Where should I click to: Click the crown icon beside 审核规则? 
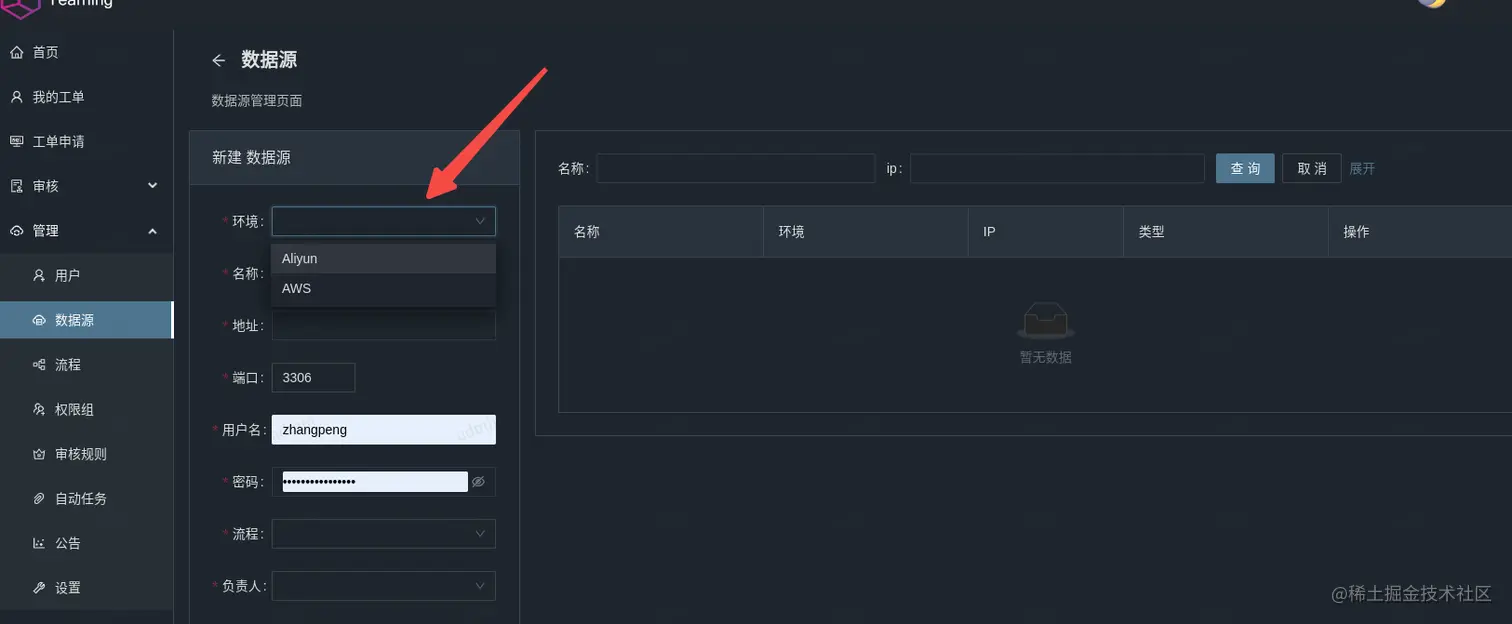[x=39, y=454]
